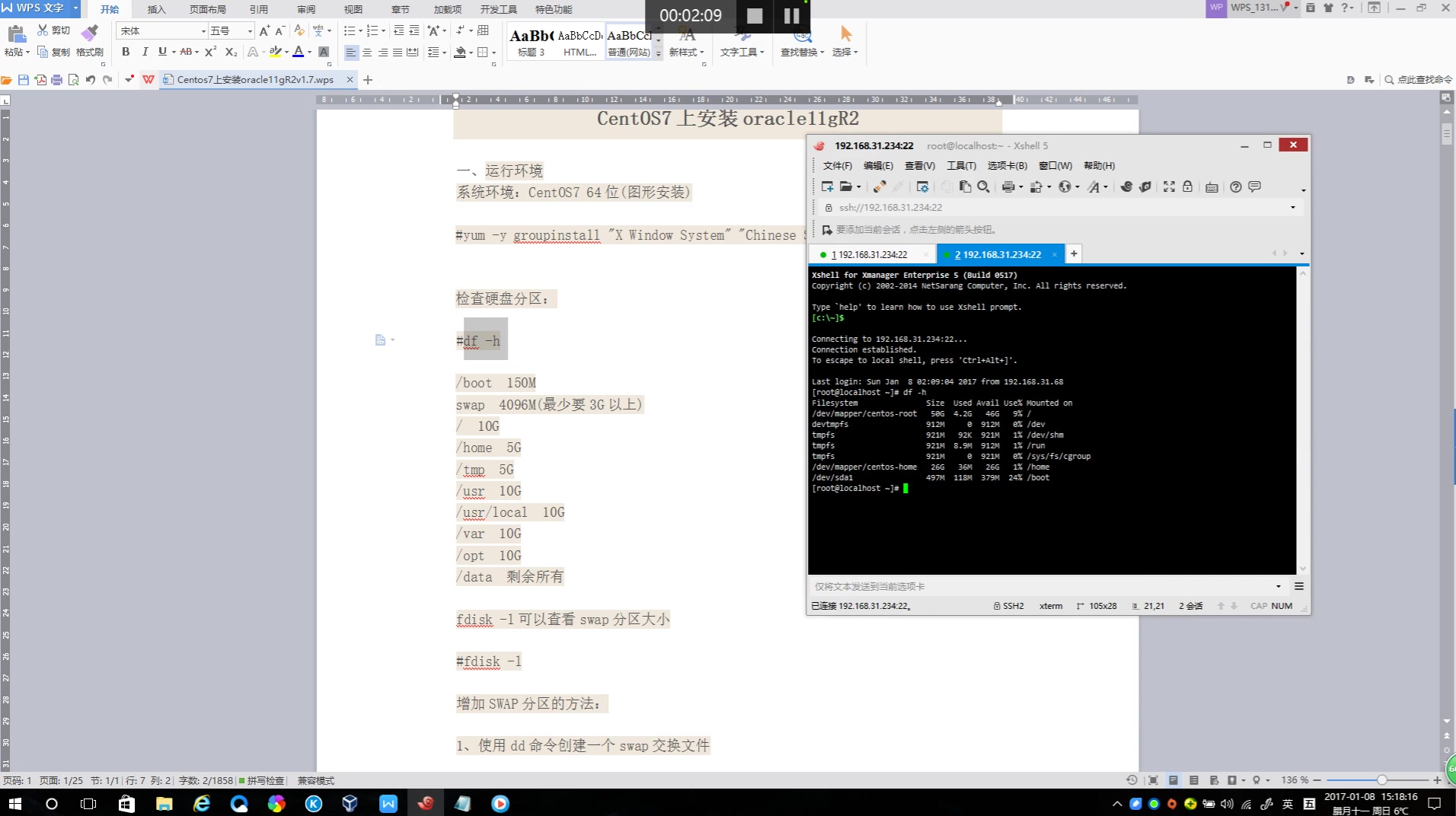The height and width of the screenshot is (816, 1456).
Task: Click highlight color yellow swatch
Action: (x=276, y=52)
